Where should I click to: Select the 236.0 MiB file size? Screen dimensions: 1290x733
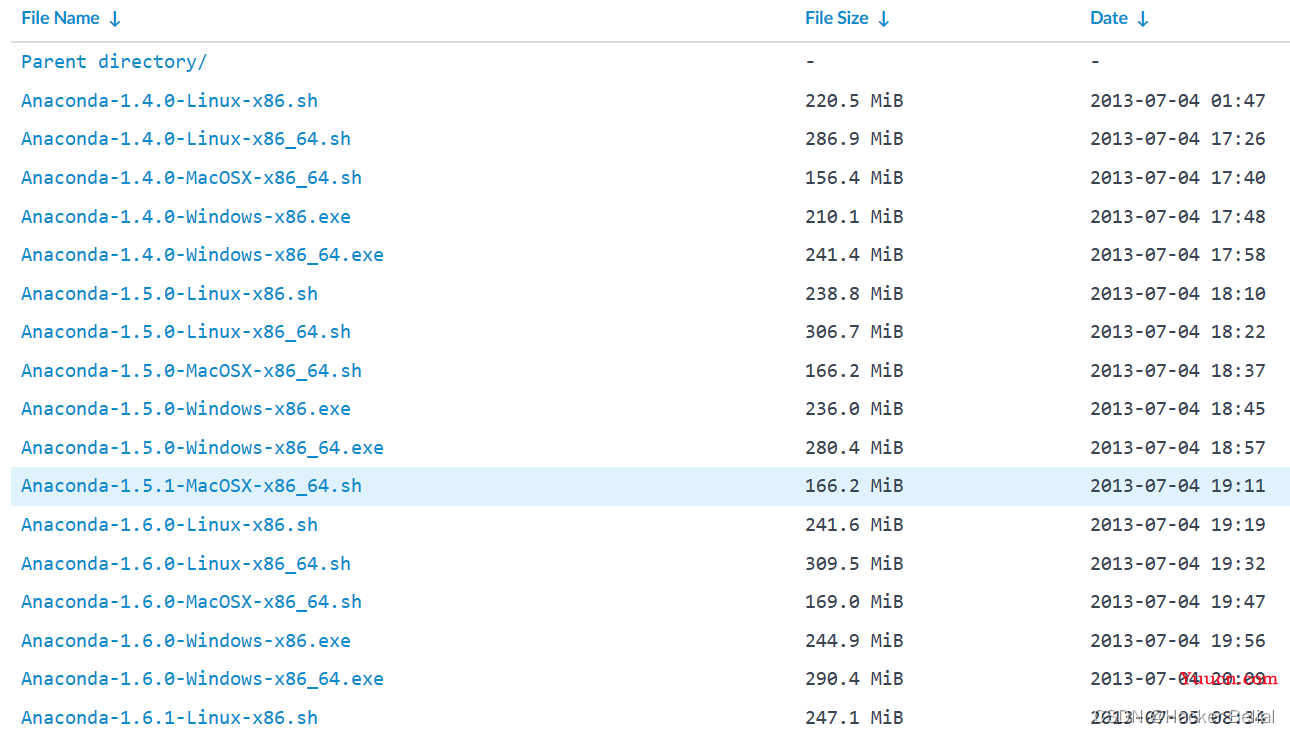click(x=854, y=409)
